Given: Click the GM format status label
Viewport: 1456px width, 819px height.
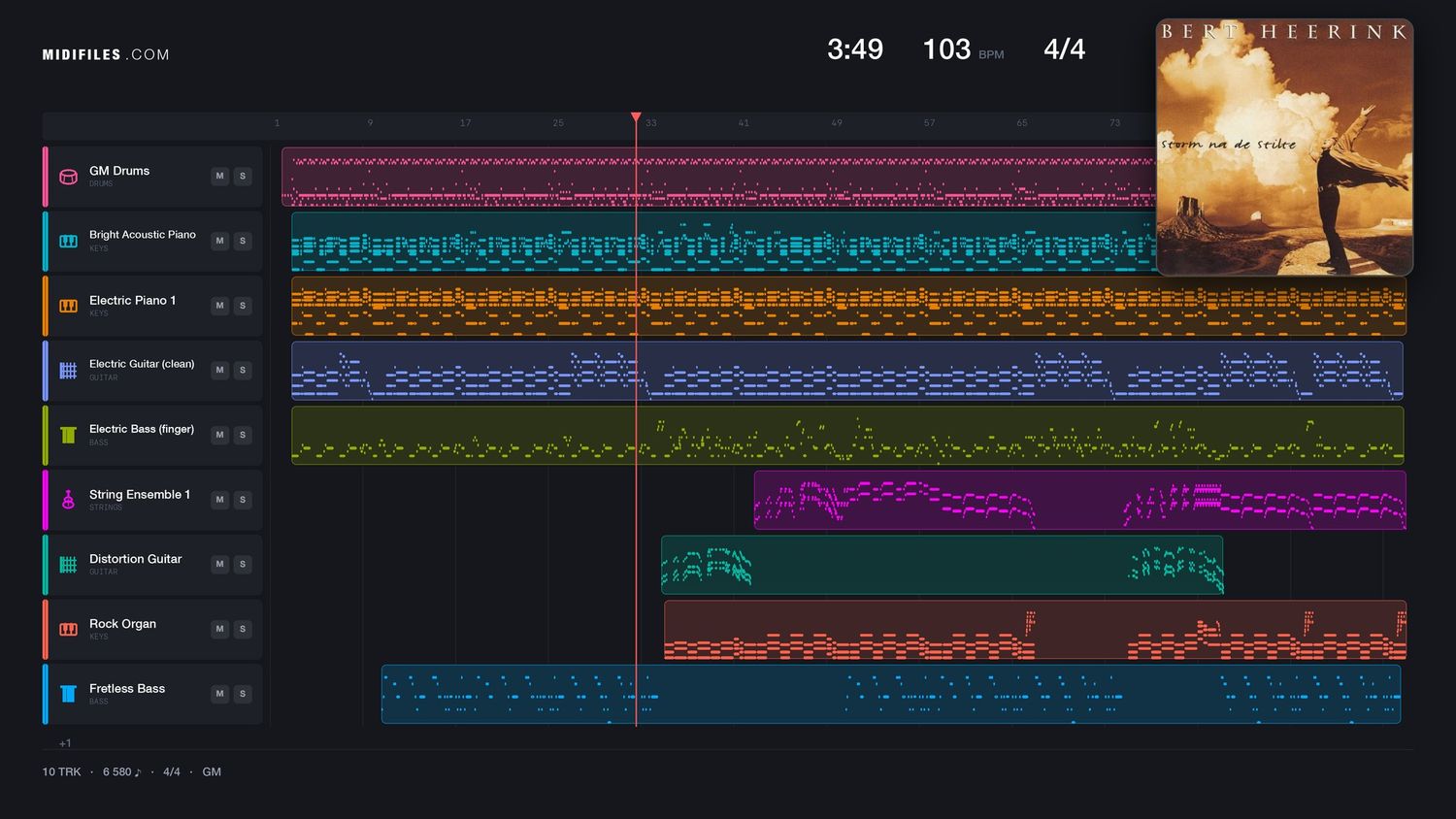Looking at the screenshot, I should pyautogui.click(x=212, y=772).
